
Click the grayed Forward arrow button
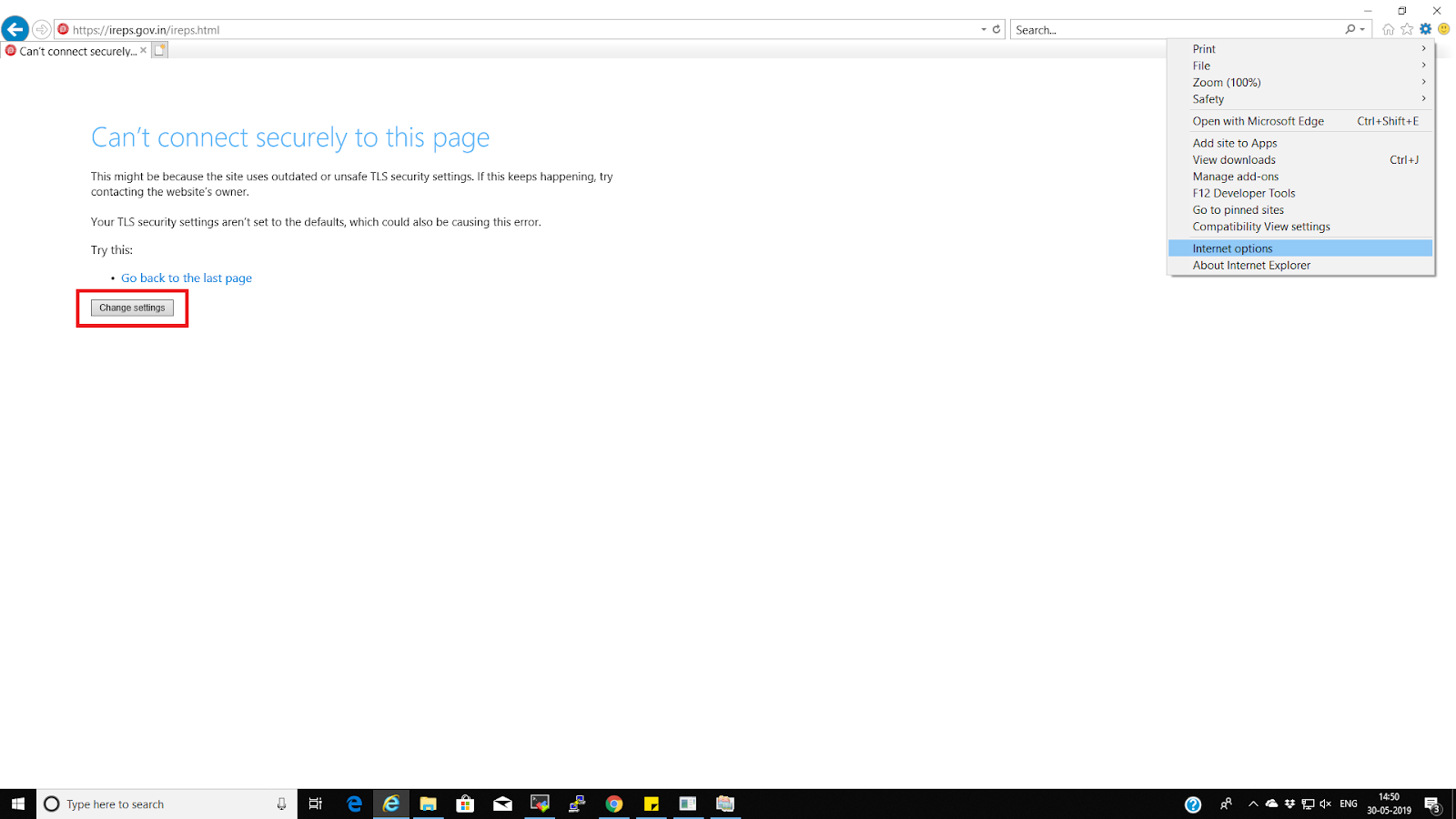(41, 30)
